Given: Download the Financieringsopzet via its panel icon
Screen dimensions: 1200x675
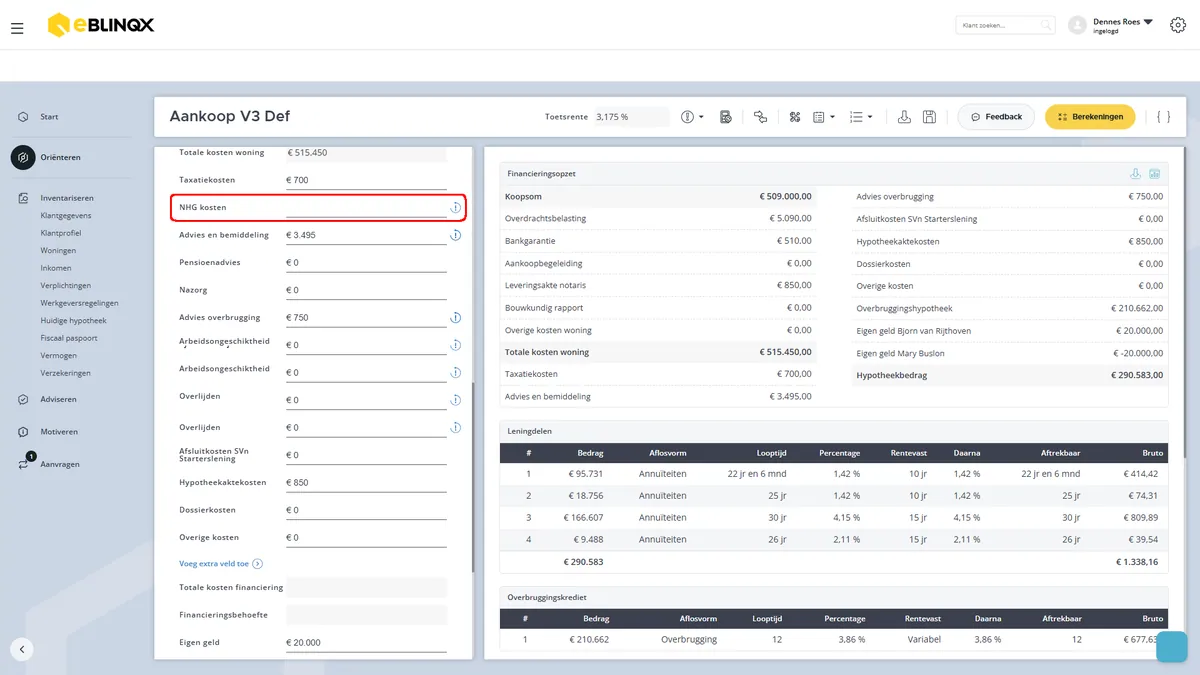Looking at the screenshot, I should coord(1135,174).
